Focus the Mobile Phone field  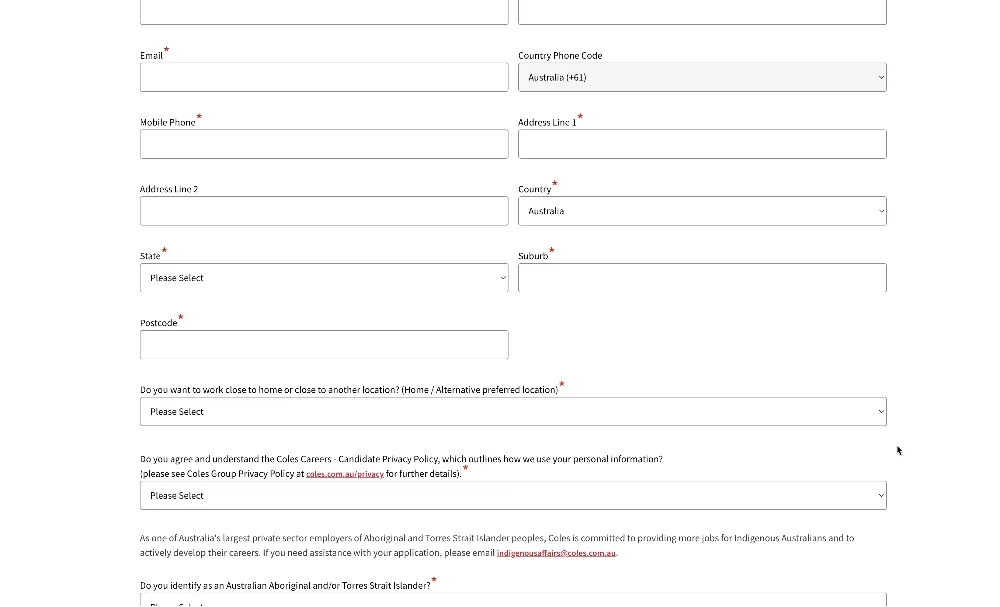coord(324,144)
